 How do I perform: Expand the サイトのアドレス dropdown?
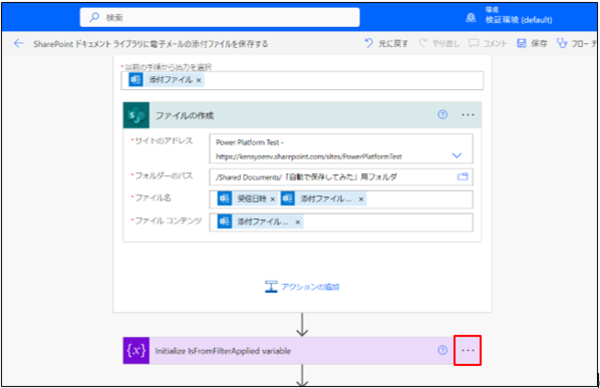[x=457, y=155]
